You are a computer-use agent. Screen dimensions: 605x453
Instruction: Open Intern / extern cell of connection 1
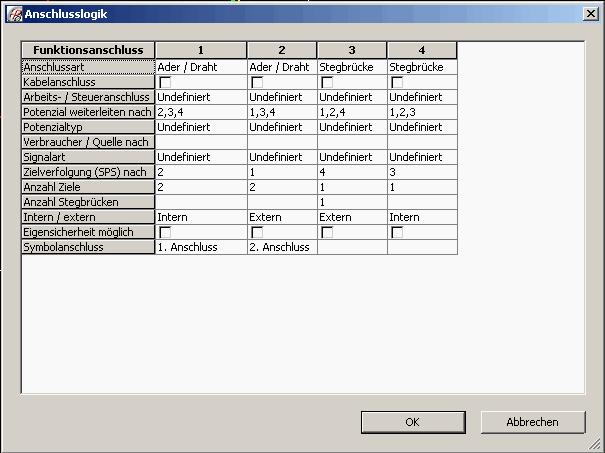[201, 217]
